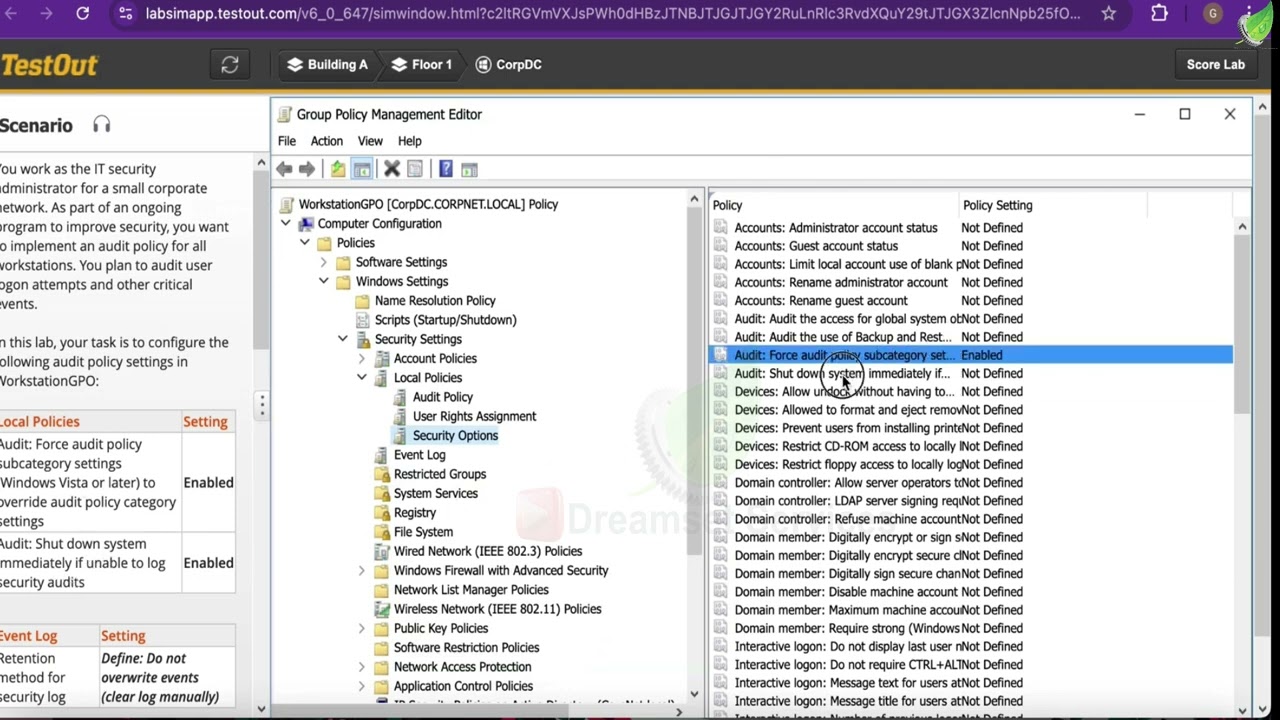
Task: Collapse the Policies node
Action: point(304,242)
